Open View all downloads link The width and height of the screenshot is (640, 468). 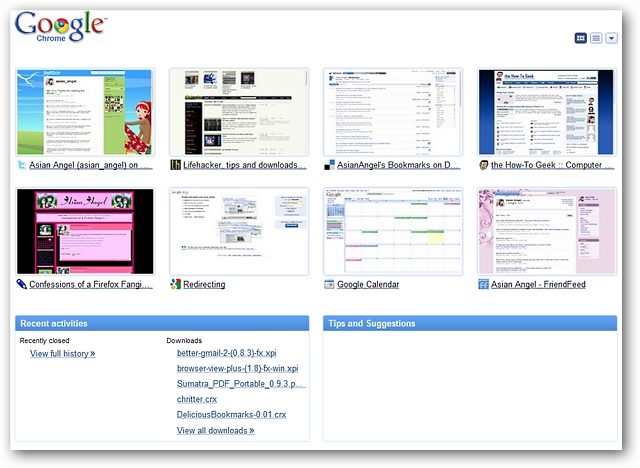tap(216, 430)
